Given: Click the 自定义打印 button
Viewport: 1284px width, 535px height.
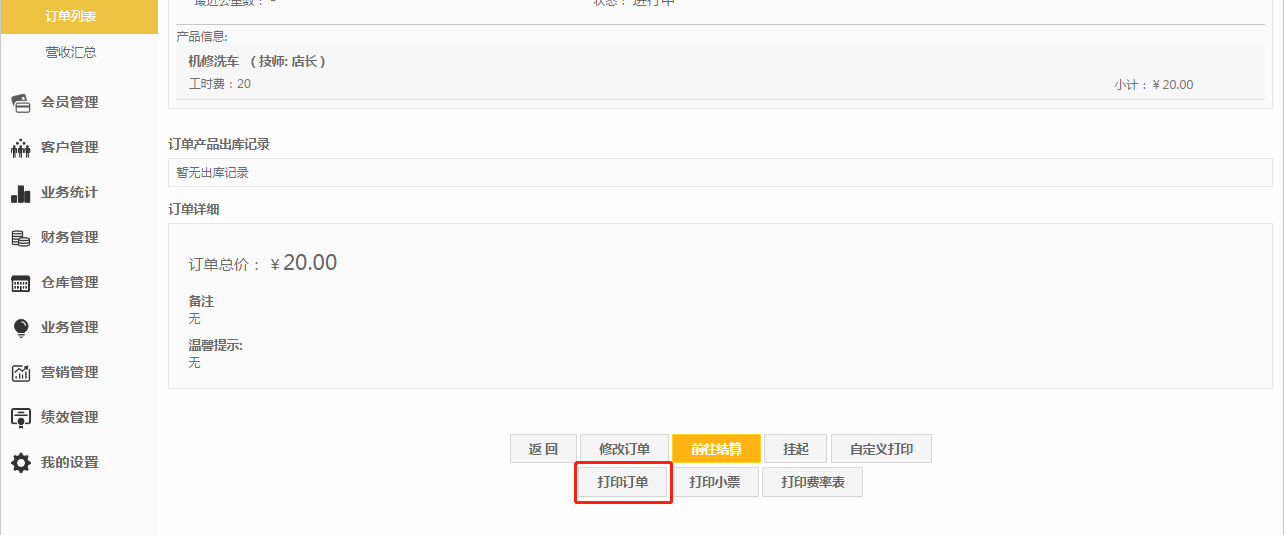Looking at the screenshot, I should [x=881, y=449].
